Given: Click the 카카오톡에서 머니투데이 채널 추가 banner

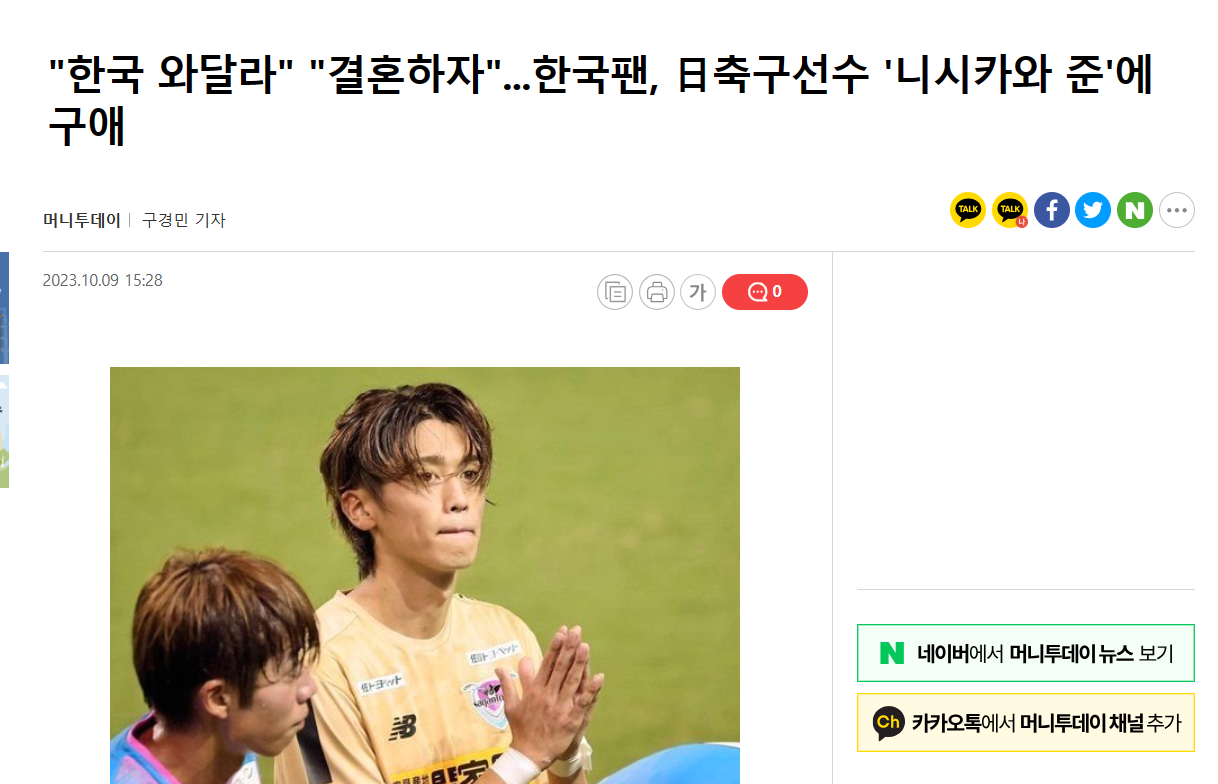Looking at the screenshot, I should (1026, 722).
